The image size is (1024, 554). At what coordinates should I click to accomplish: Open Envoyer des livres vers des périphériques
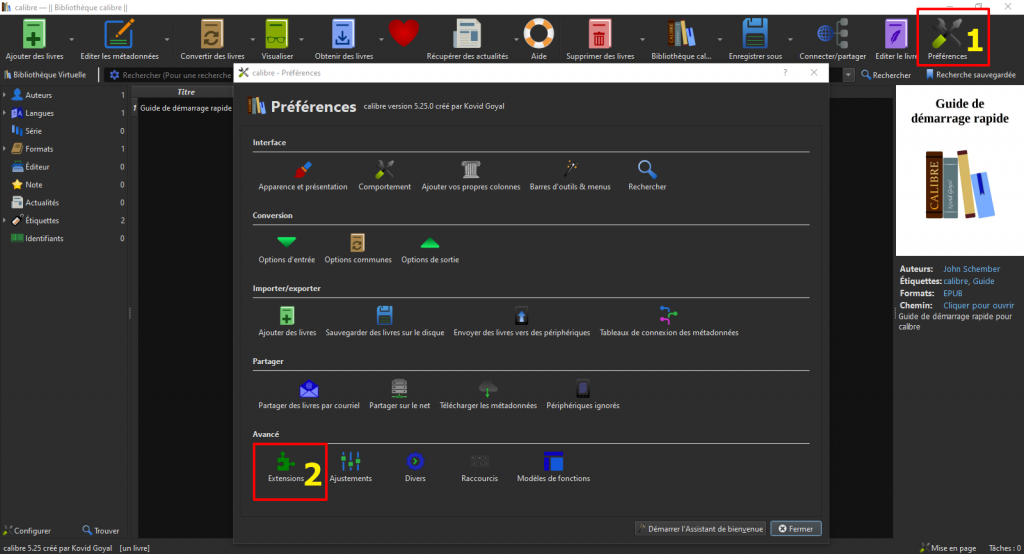[521, 321]
